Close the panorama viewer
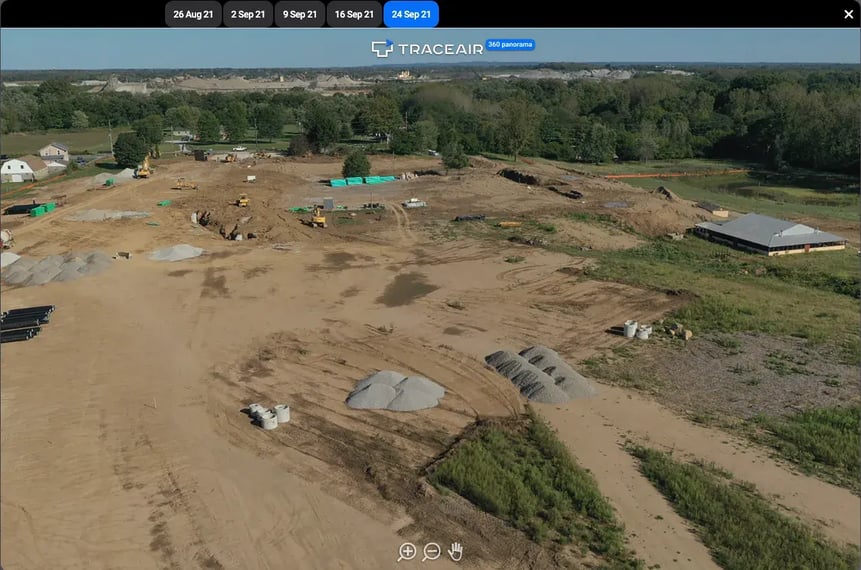Screen dimensions: 861x570 (848, 14)
